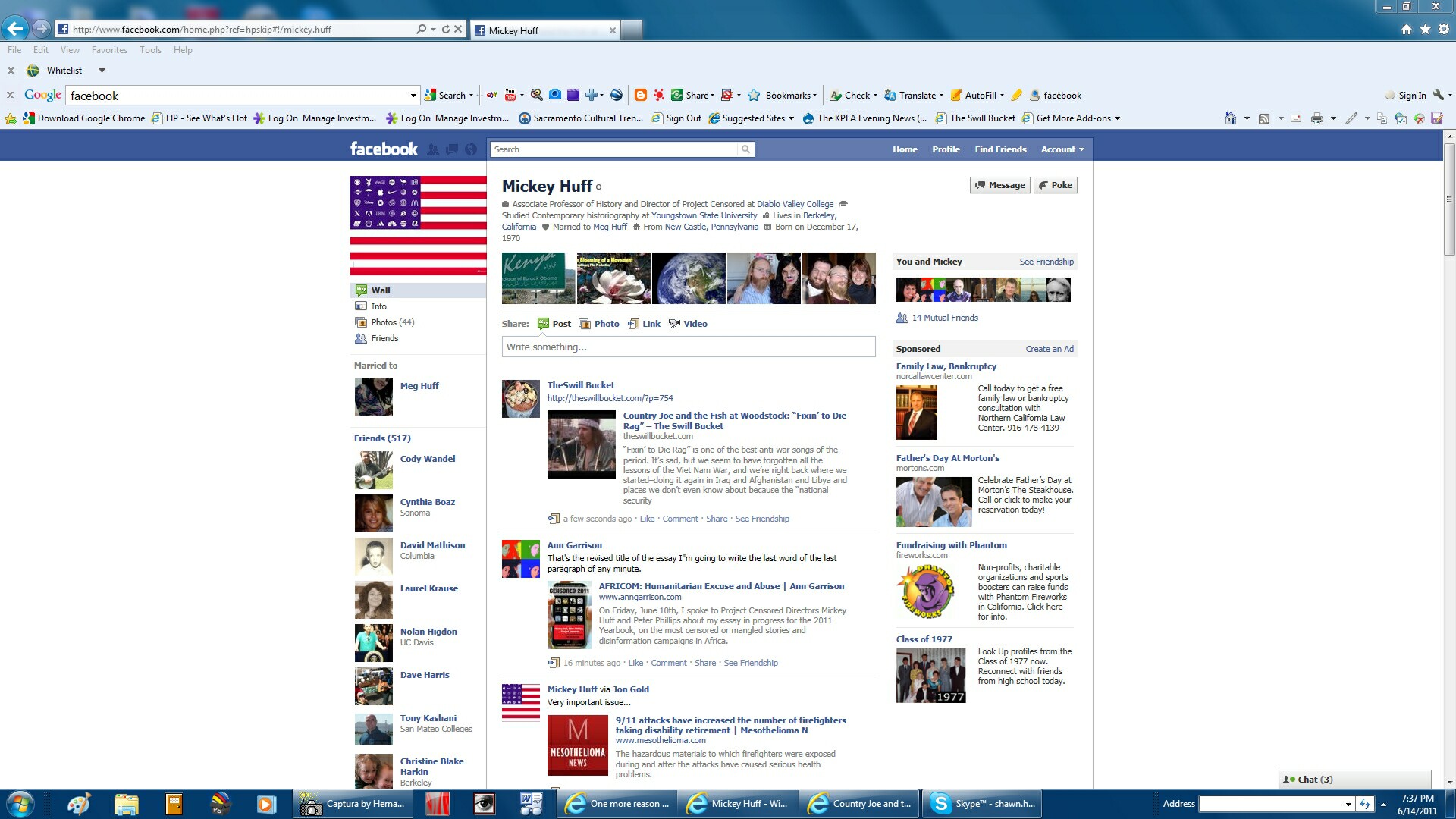Click the Facebook search magnifier icon
The image size is (1456, 819).
point(745,149)
